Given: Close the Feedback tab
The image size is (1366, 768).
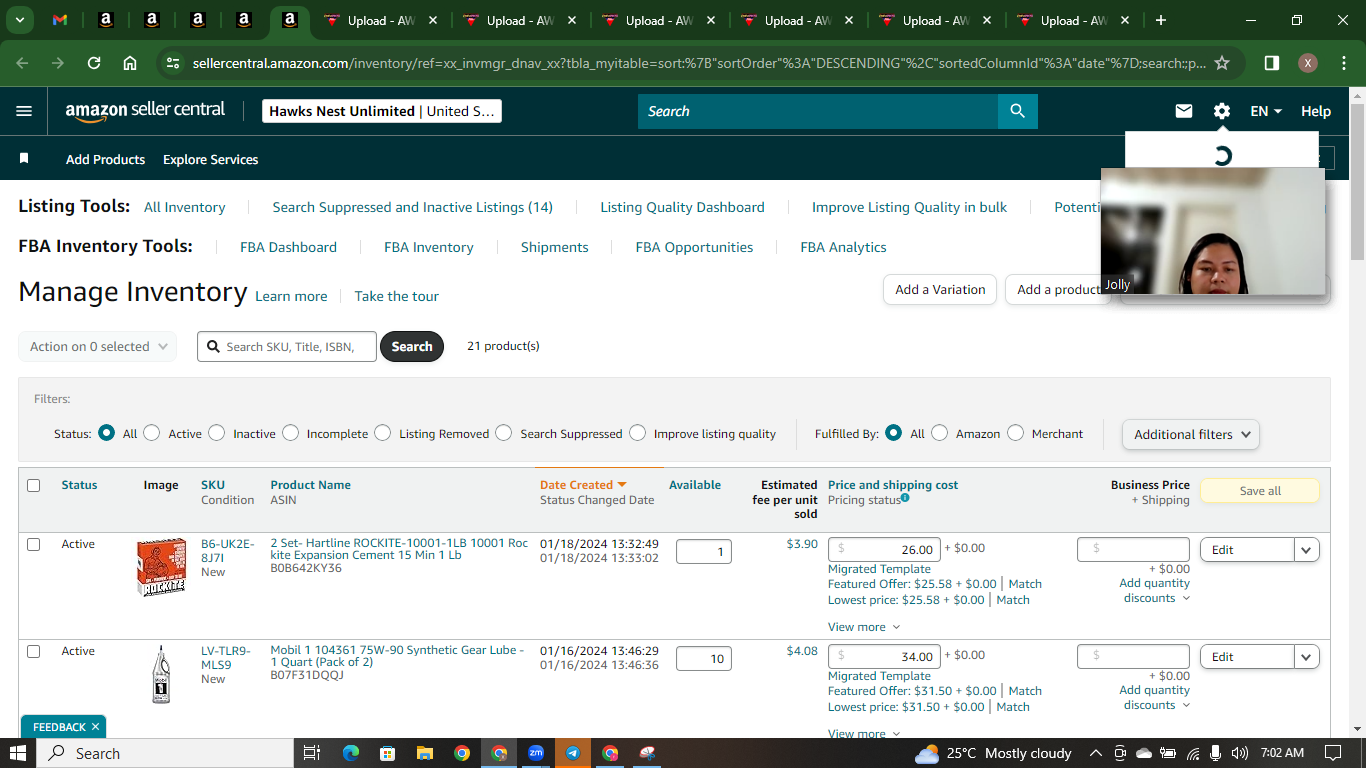Looking at the screenshot, I should point(95,727).
